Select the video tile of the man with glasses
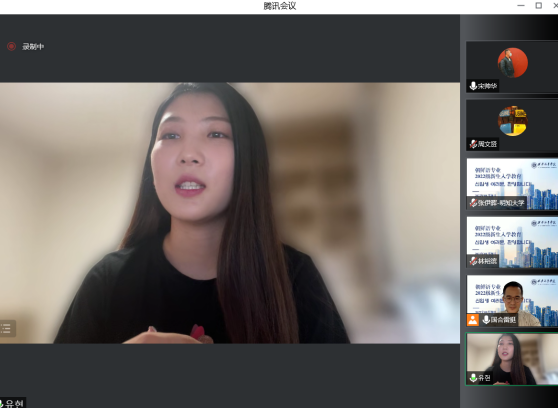The height and width of the screenshot is (408, 558). point(512,300)
